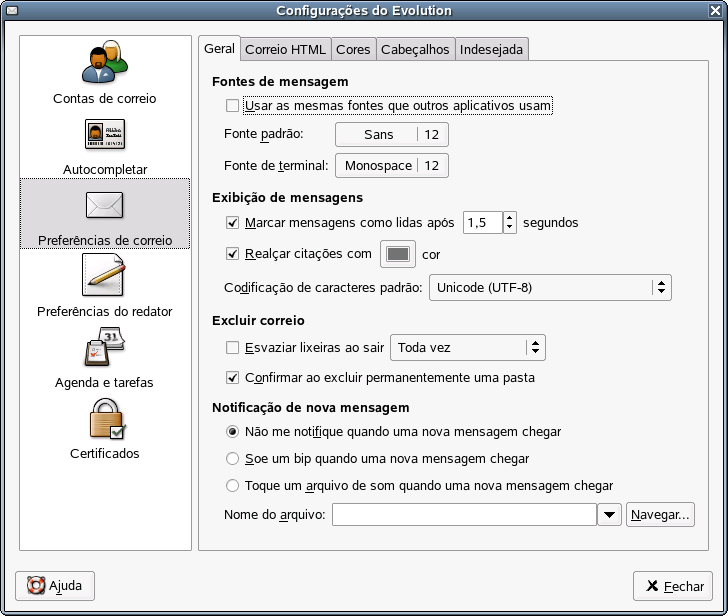Click the 'Certificados' label

(104, 454)
